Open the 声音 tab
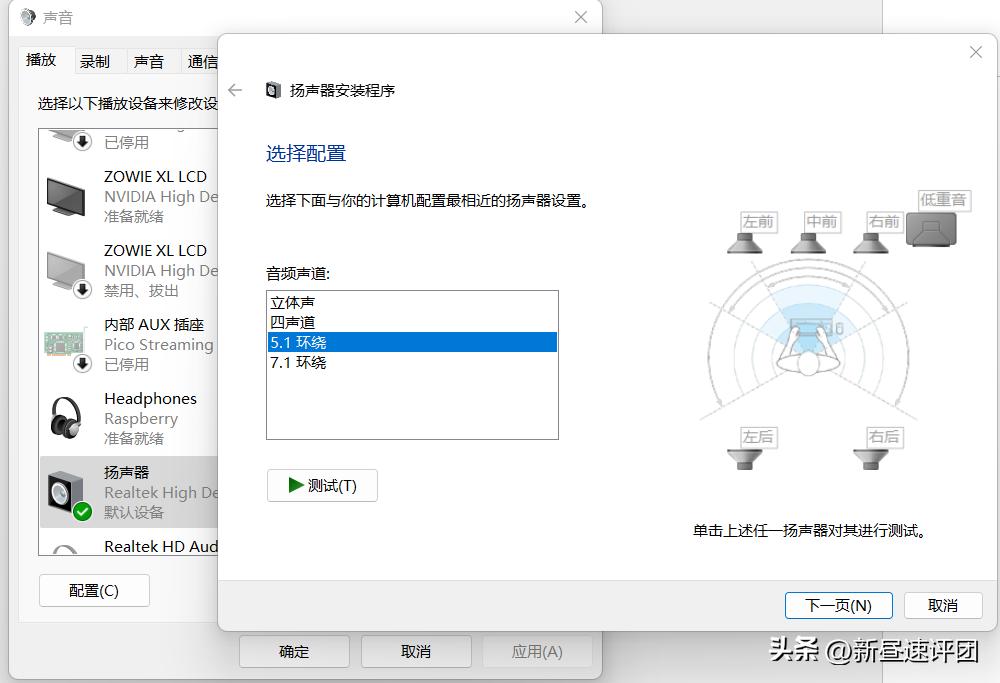1000x683 pixels. click(151, 60)
